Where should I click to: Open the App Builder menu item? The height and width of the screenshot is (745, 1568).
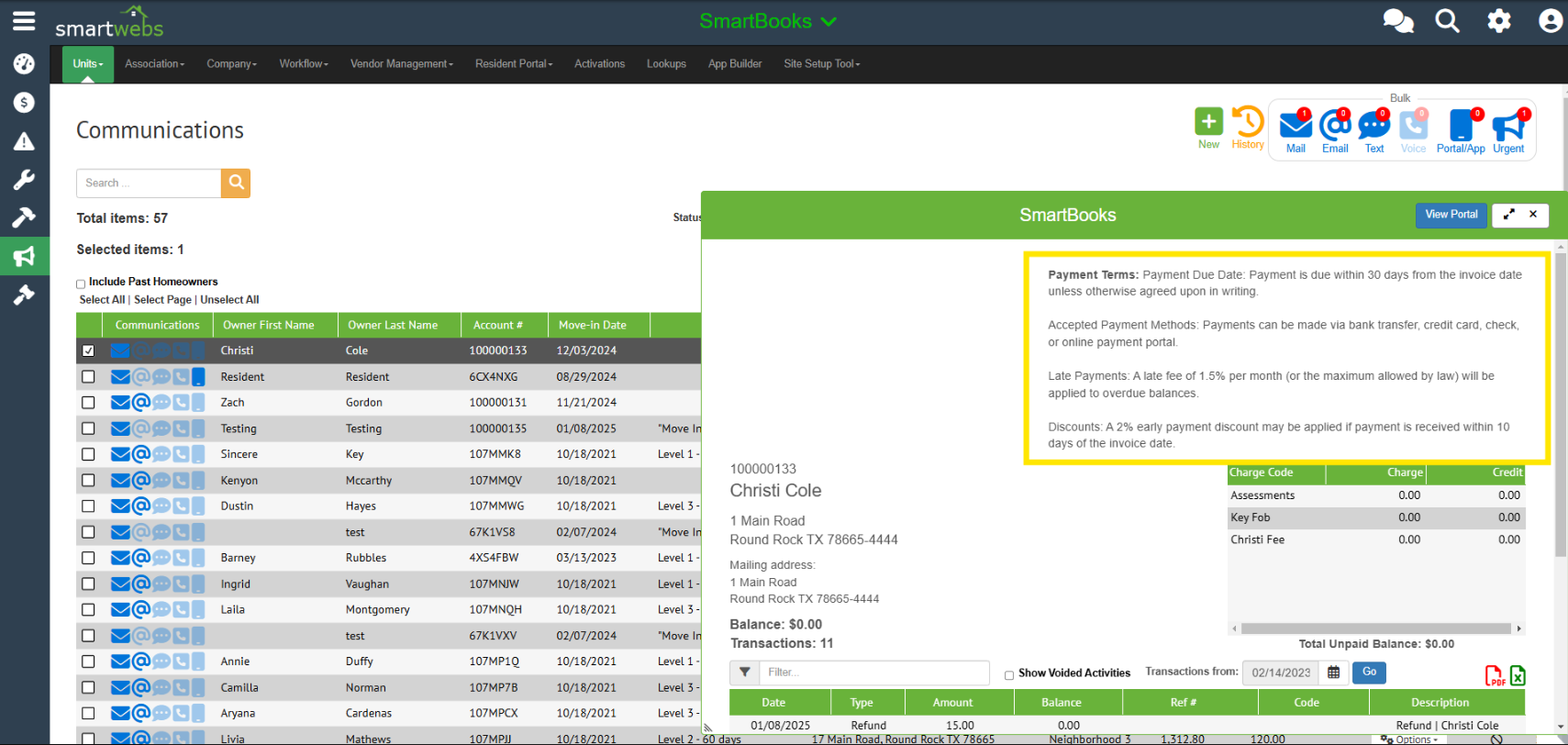coord(734,64)
